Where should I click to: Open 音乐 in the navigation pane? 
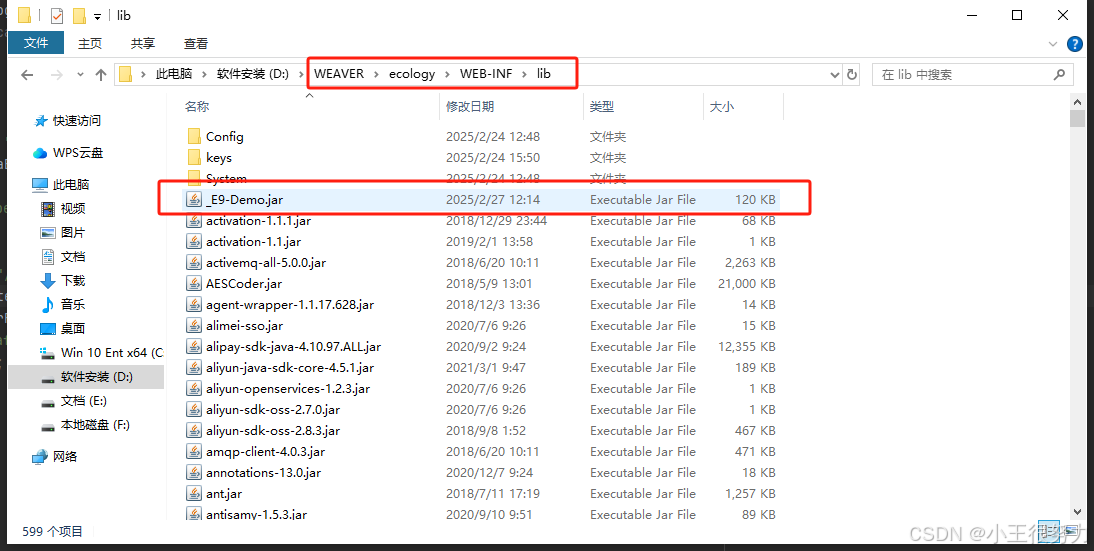click(73, 304)
